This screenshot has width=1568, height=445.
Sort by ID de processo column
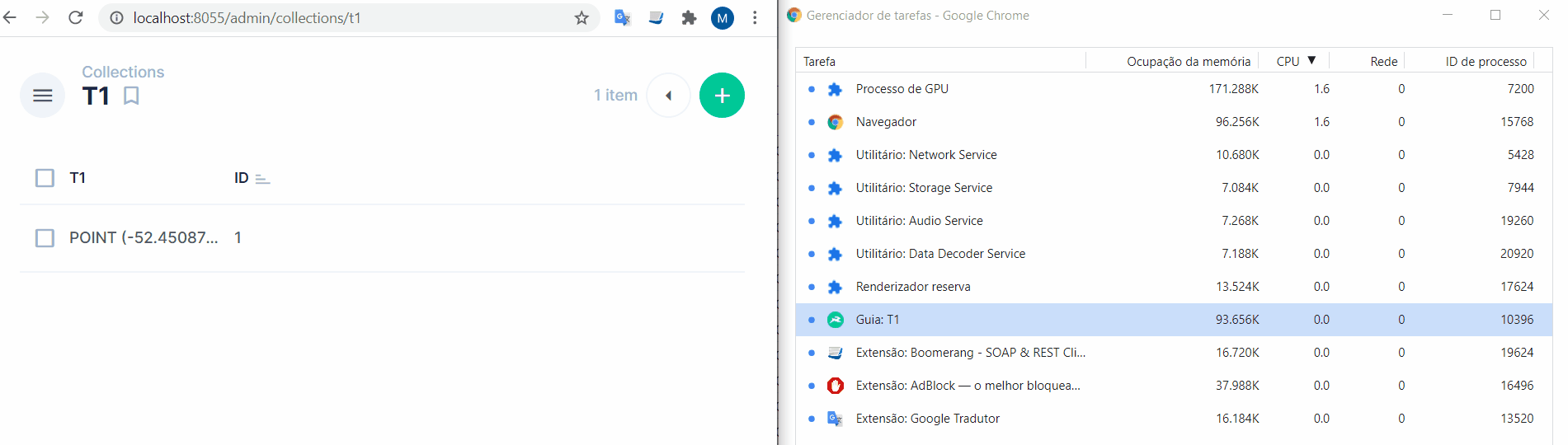pos(1486,61)
